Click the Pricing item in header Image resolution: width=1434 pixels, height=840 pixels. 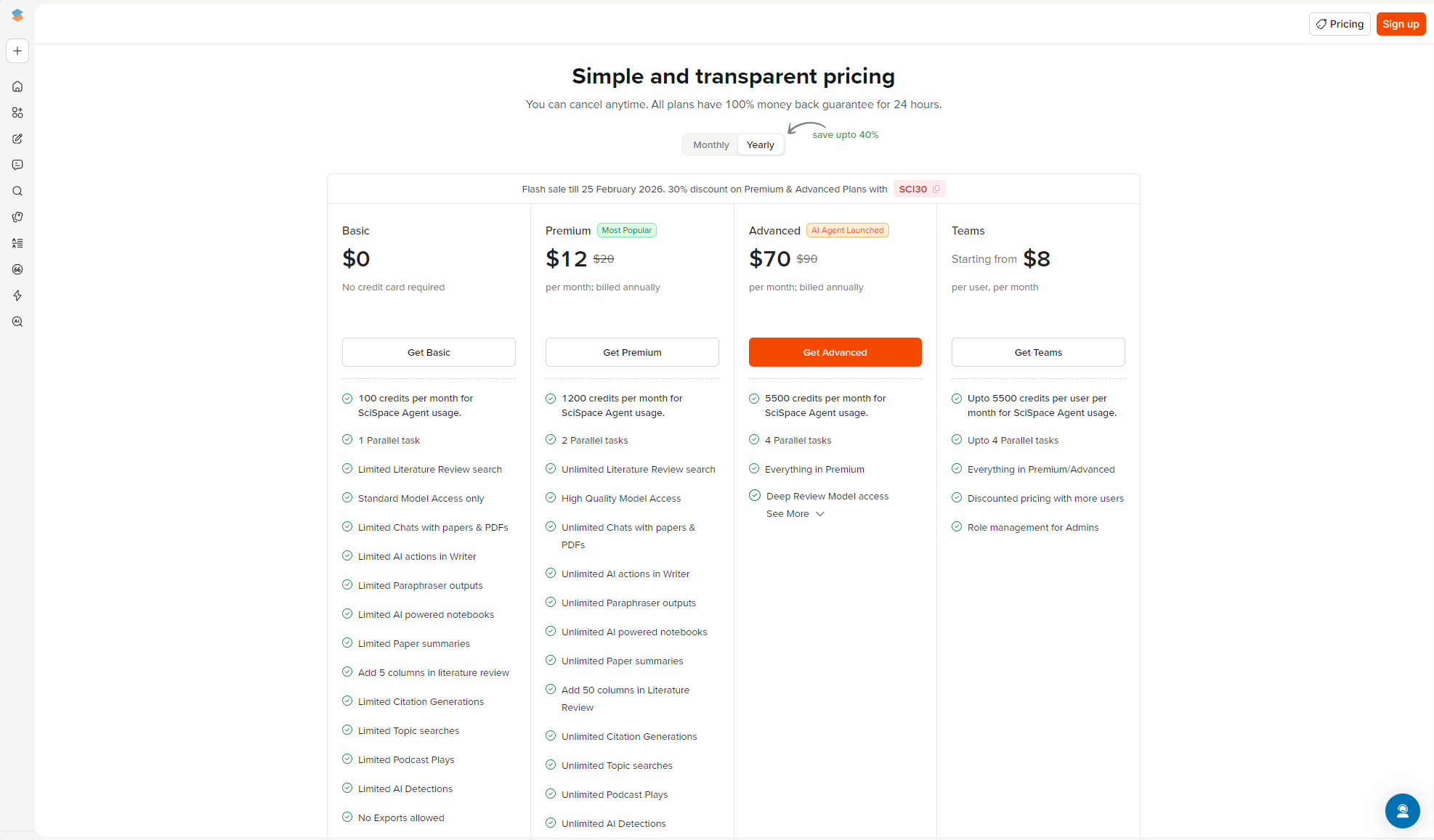pyautogui.click(x=1340, y=24)
